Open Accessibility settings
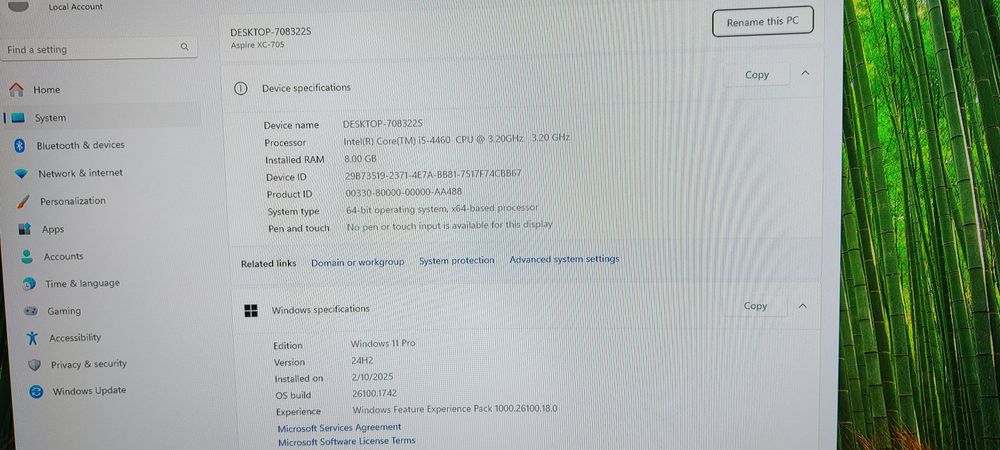This screenshot has width=1000, height=450. (x=75, y=338)
